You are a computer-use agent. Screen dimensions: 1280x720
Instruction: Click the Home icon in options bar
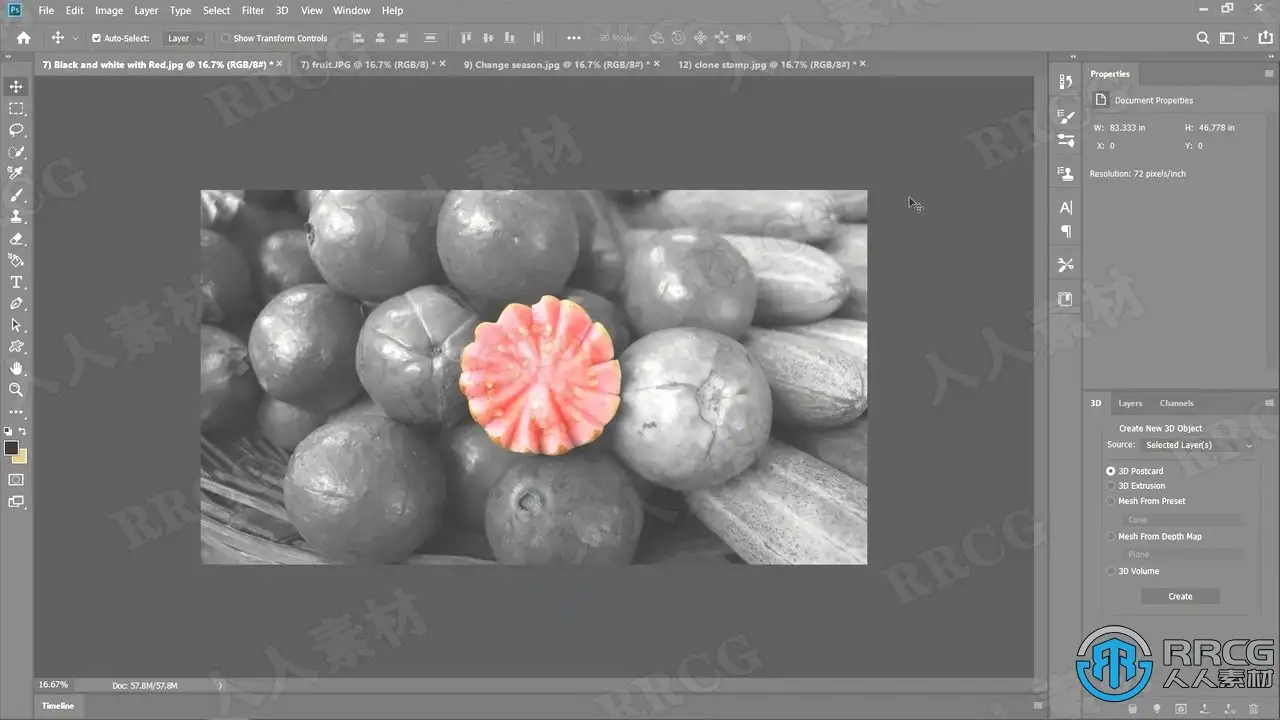point(23,38)
